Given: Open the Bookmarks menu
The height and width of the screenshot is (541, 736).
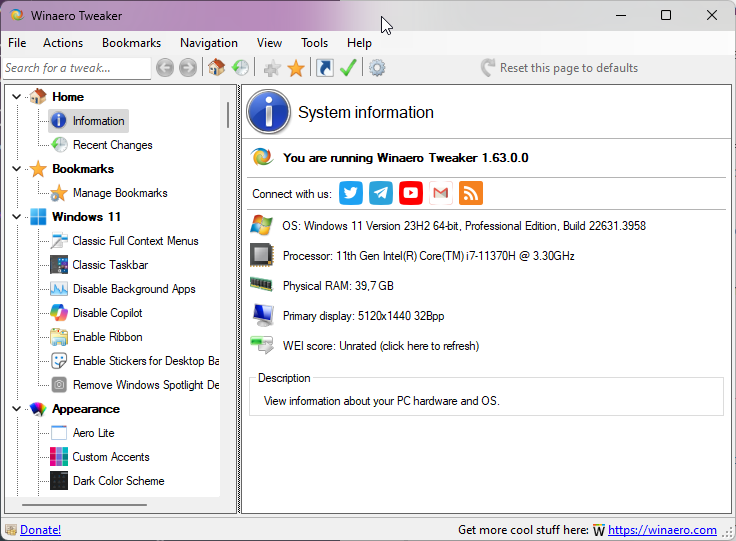Looking at the screenshot, I should (x=131, y=43).
